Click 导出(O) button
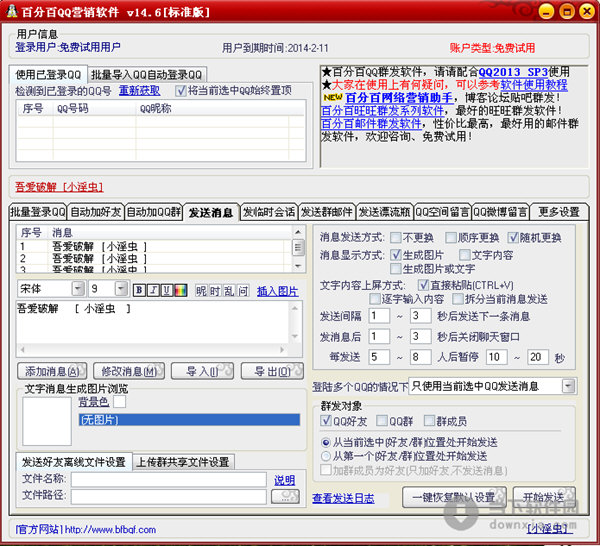Viewport: 600px width, 546px height. click(272, 371)
